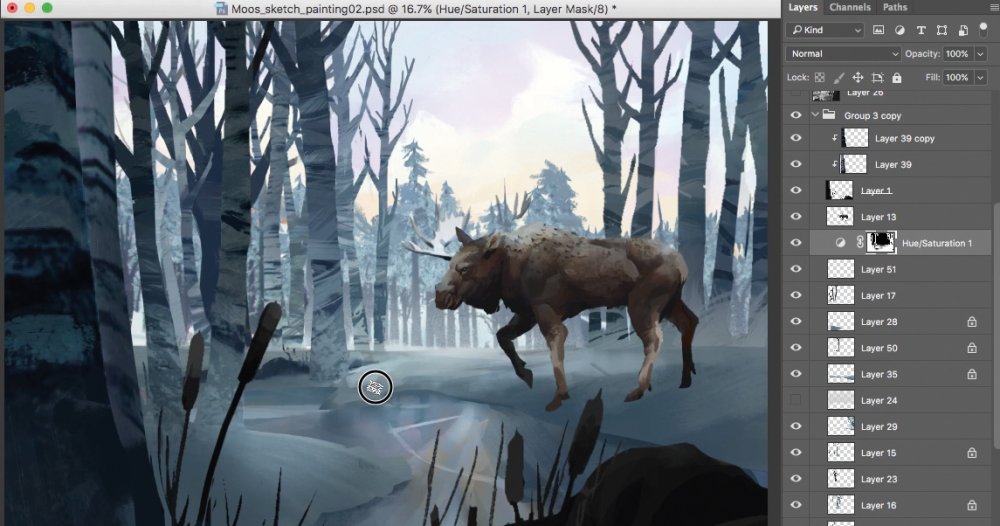Click the Fill value field
Image resolution: width=1000 pixels, height=526 pixels.
click(x=957, y=77)
